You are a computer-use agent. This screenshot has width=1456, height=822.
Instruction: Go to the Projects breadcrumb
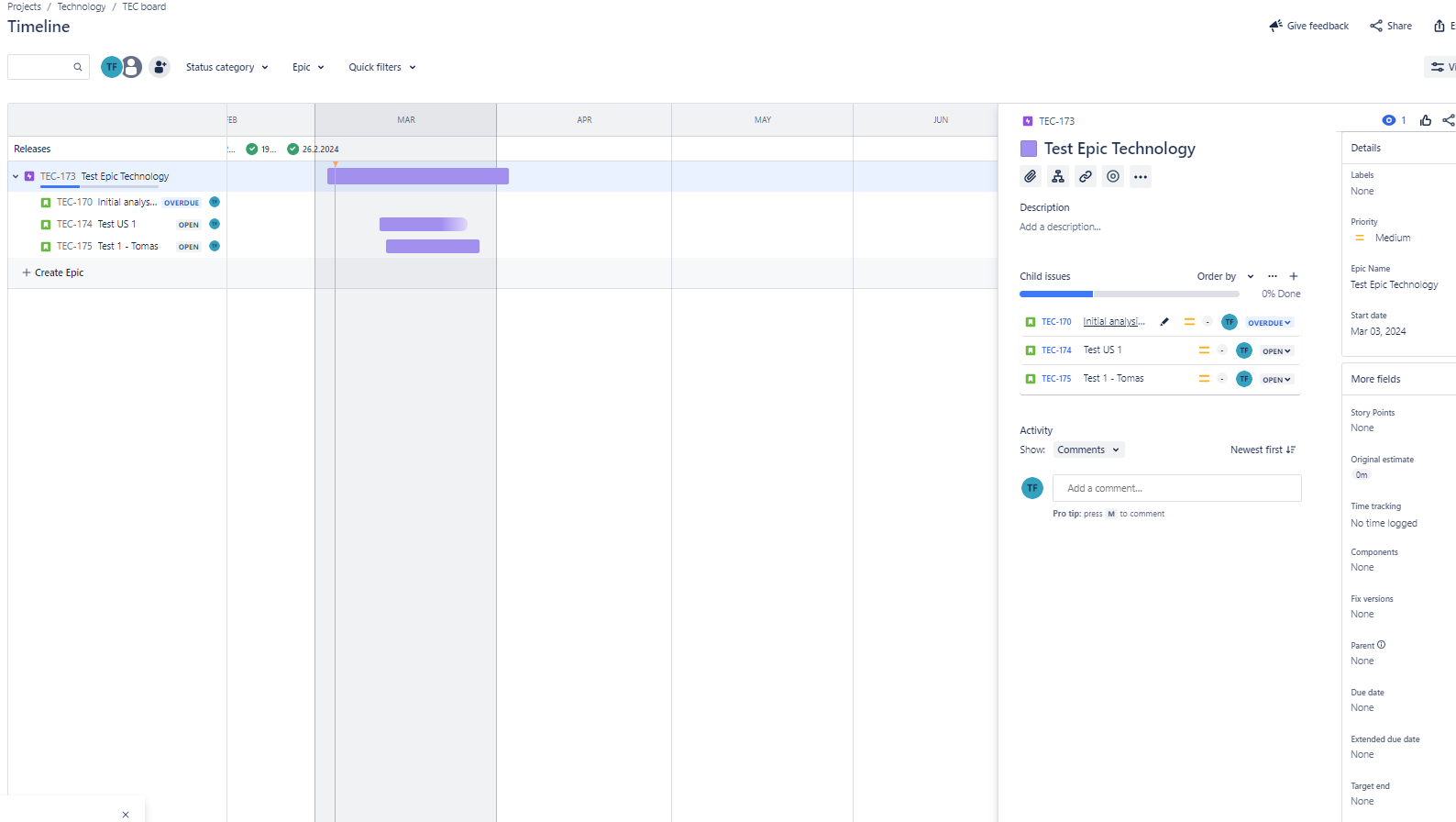coord(25,6)
